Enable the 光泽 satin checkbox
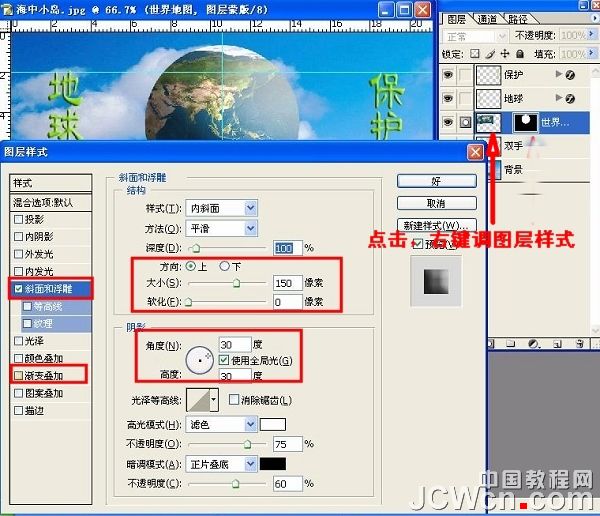Viewport: 600px width, 516px height. tap(18, 341)
